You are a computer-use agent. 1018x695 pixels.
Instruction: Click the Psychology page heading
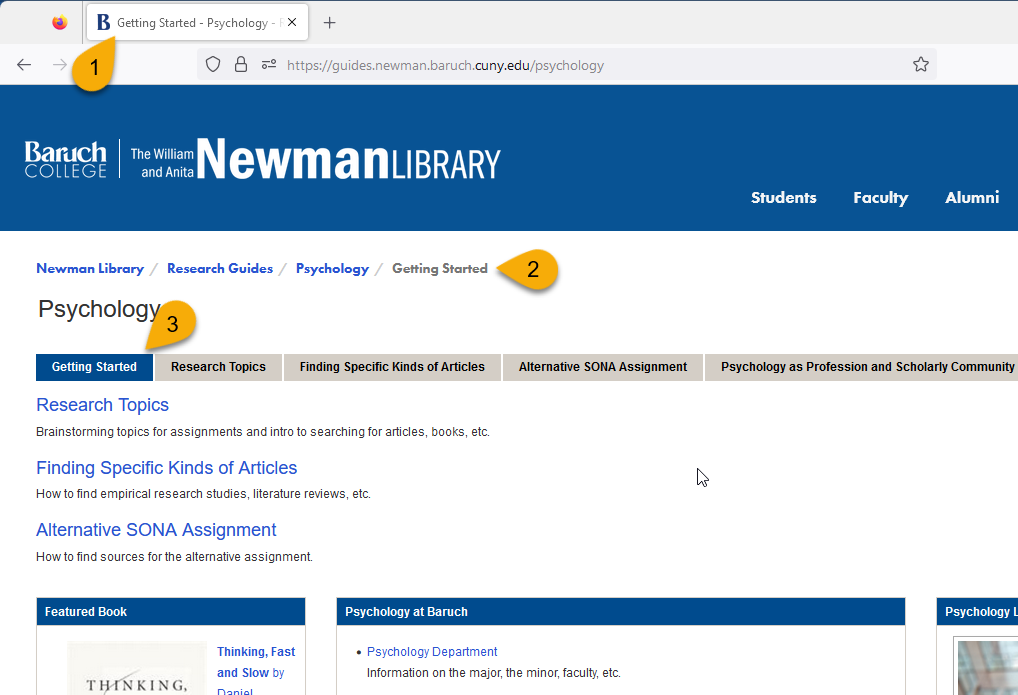[99, 309]
